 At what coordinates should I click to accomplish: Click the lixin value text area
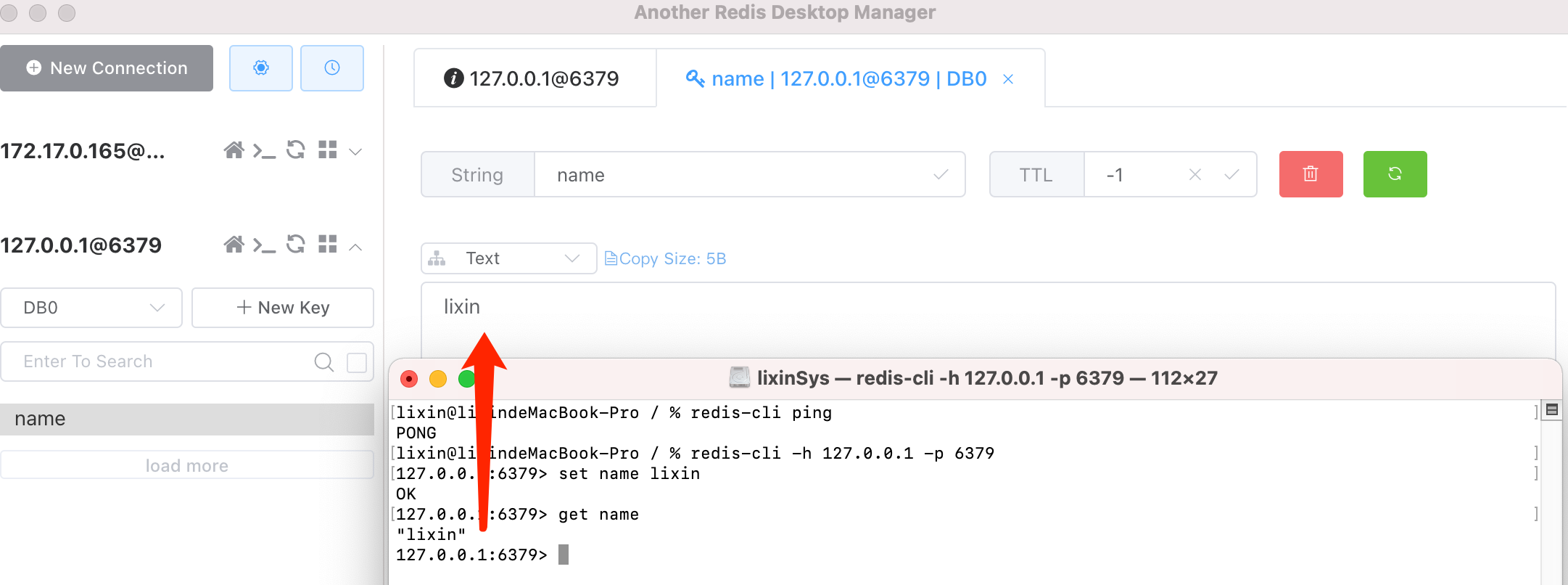[988, 319]
